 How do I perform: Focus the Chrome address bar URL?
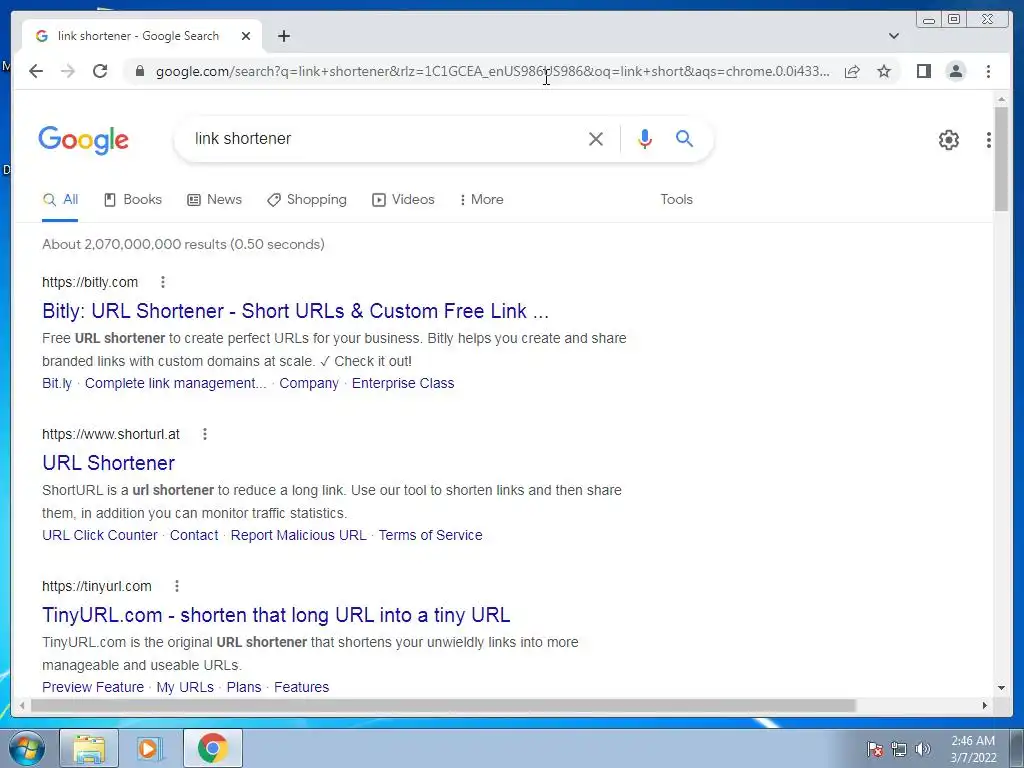492,71
